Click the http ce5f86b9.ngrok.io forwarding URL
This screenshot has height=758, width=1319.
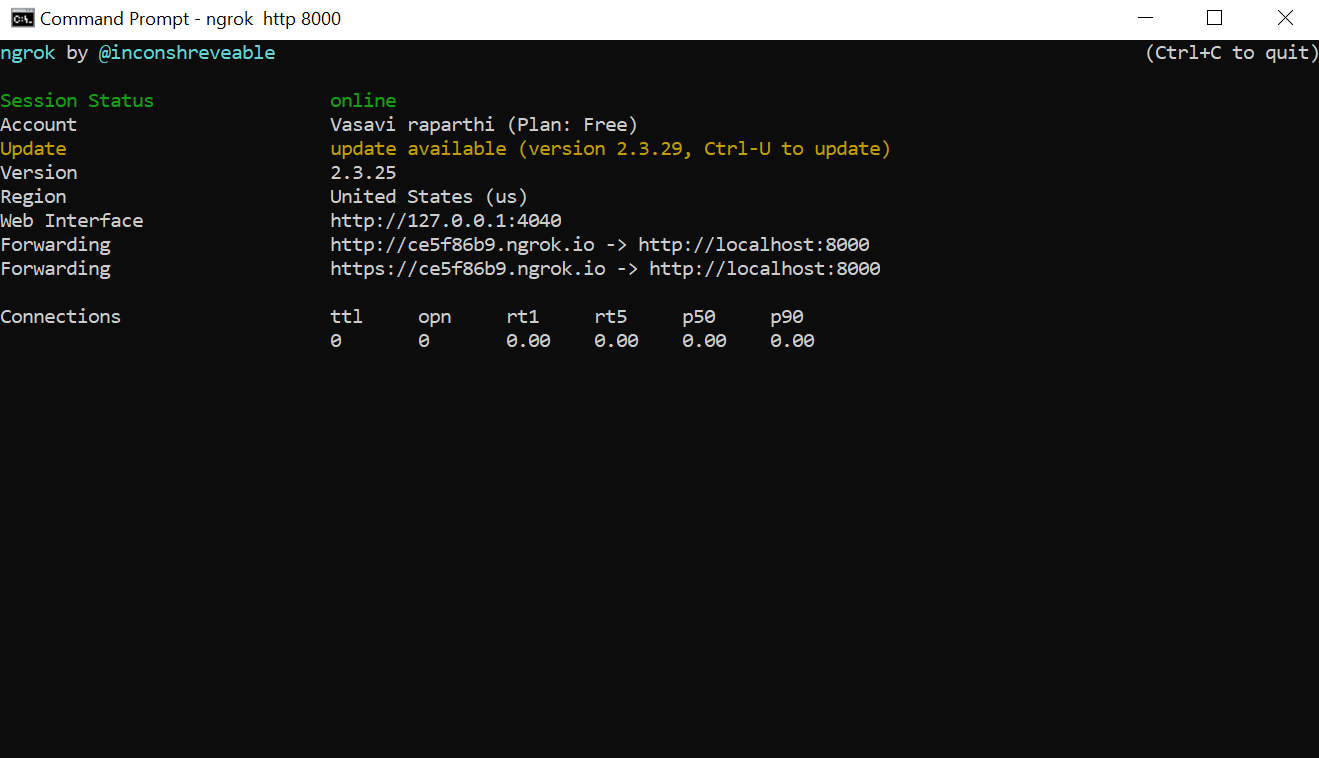click(x=462, y=245)
